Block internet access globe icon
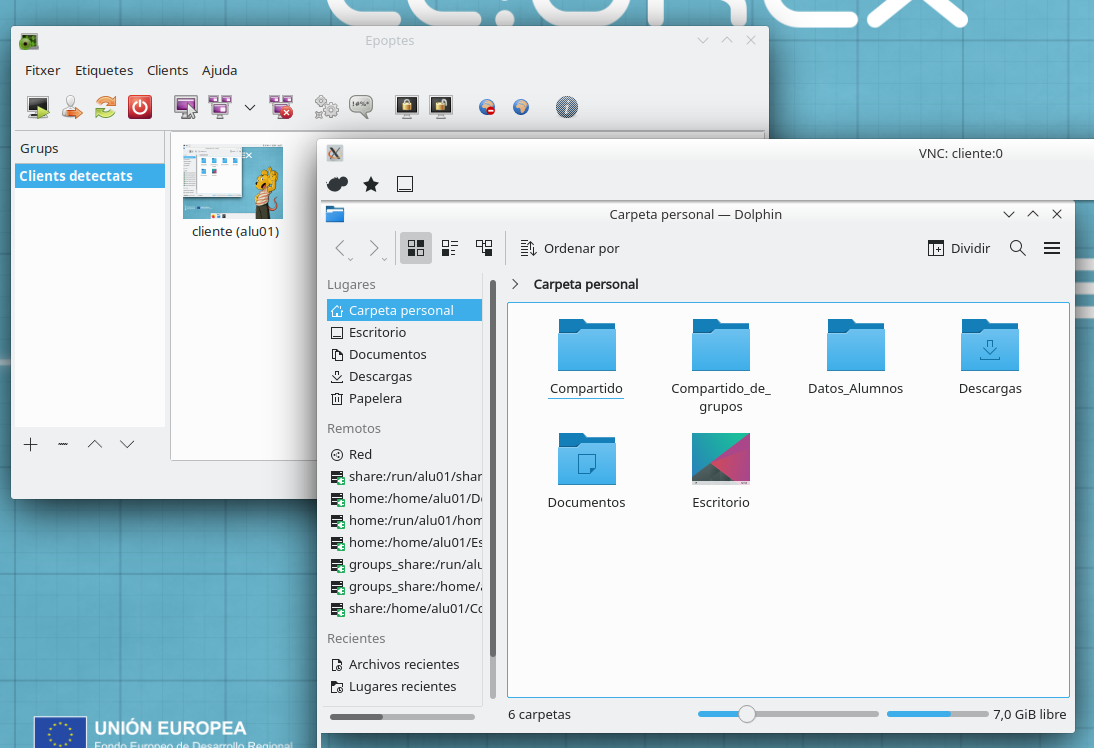This screenshot has width=1094, height=748. click(487, 107)
